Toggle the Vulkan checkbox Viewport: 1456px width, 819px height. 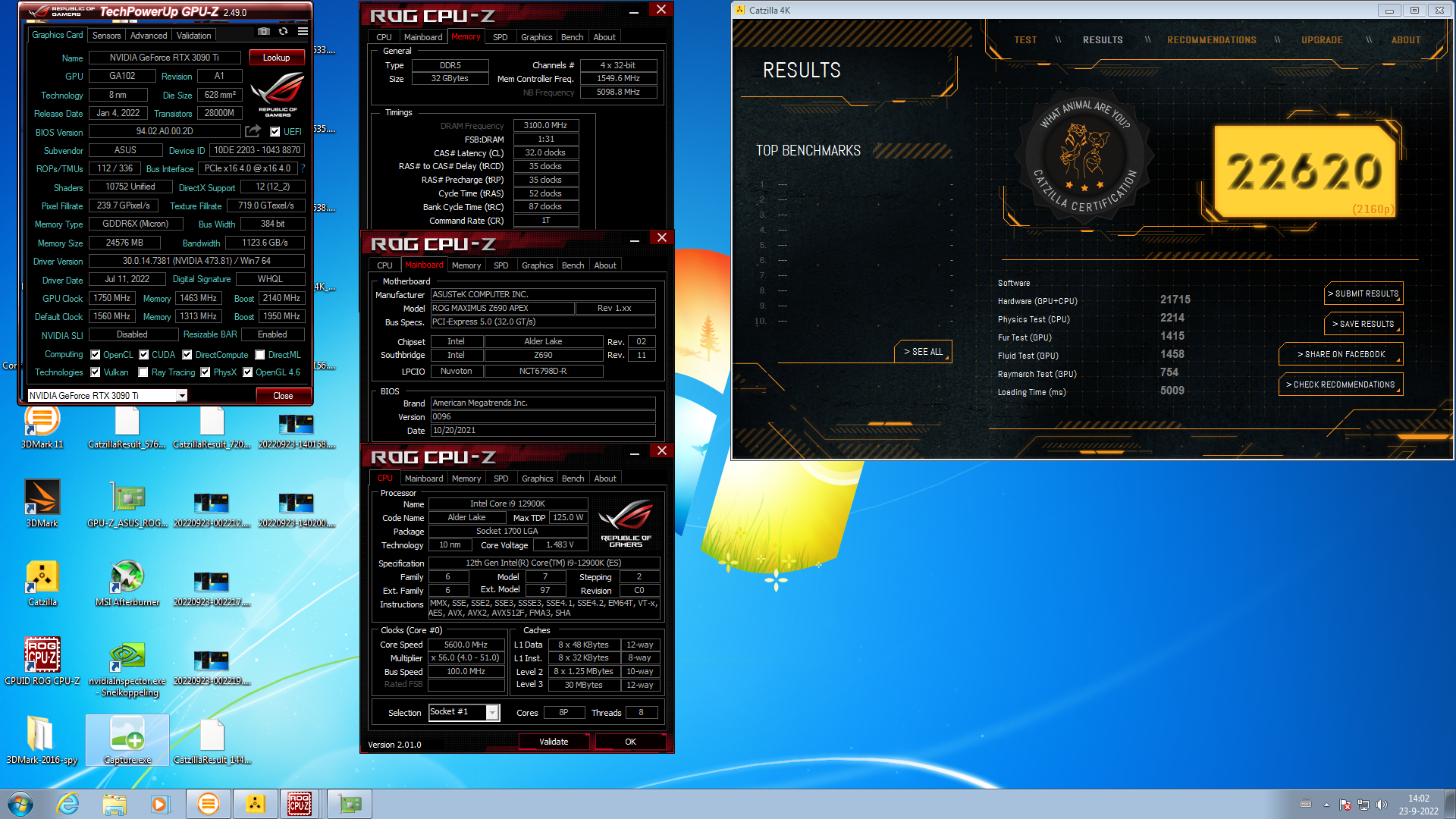click(x=96, y=372)
